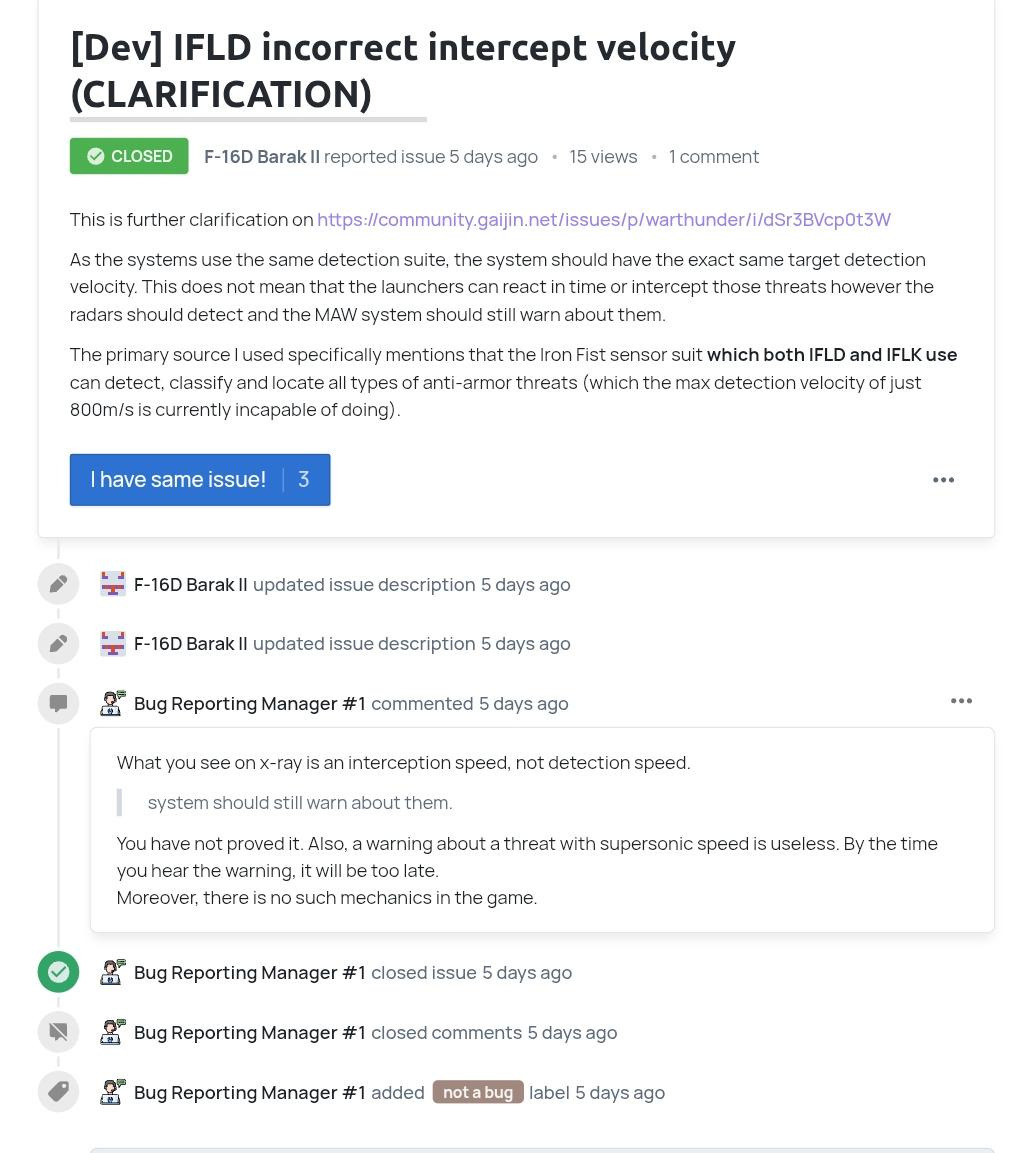Click Bug Reporting Manager avatar beside comment
Viewport: 1036px width, 1153px height.
point(113,703)
